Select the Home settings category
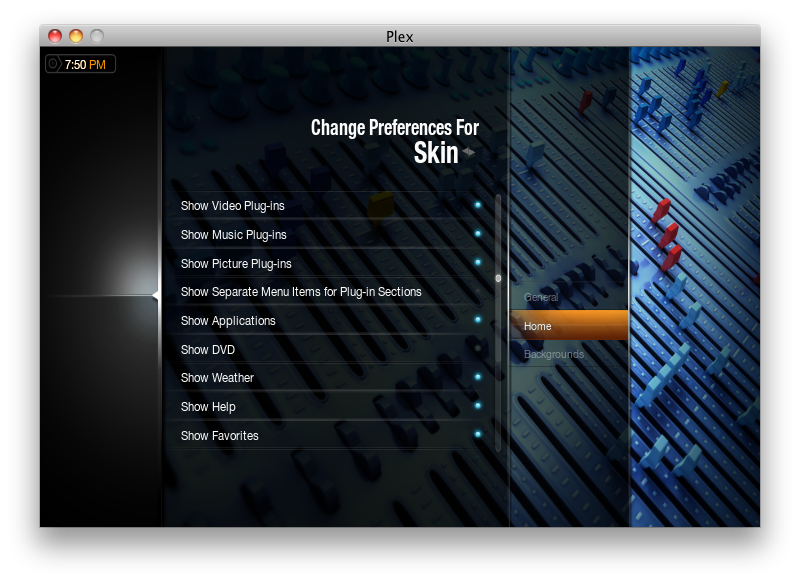The width and height of the screenshot is (800, 582). tap(568, 325)
